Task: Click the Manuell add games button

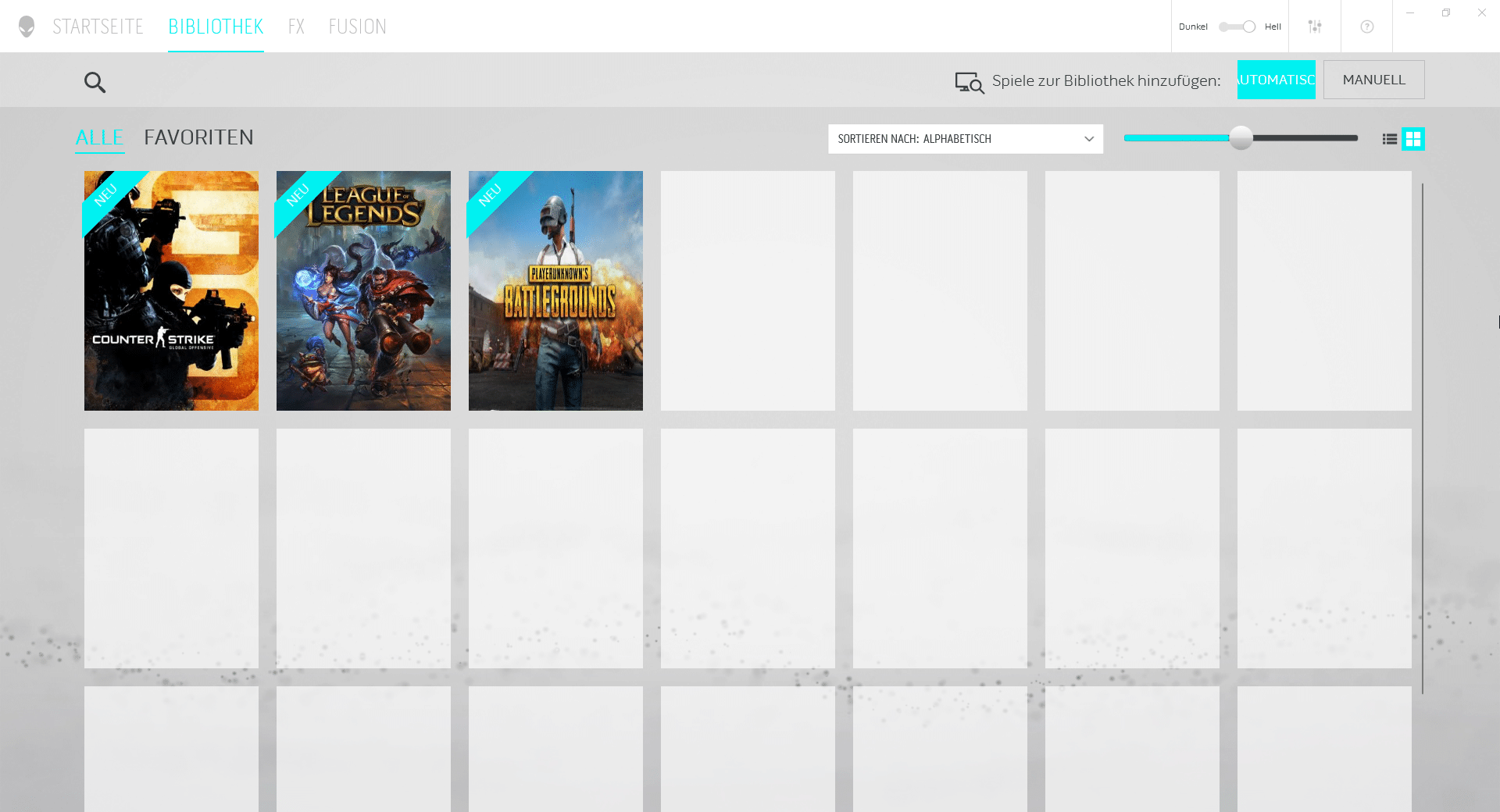Action: point(1373,80)
